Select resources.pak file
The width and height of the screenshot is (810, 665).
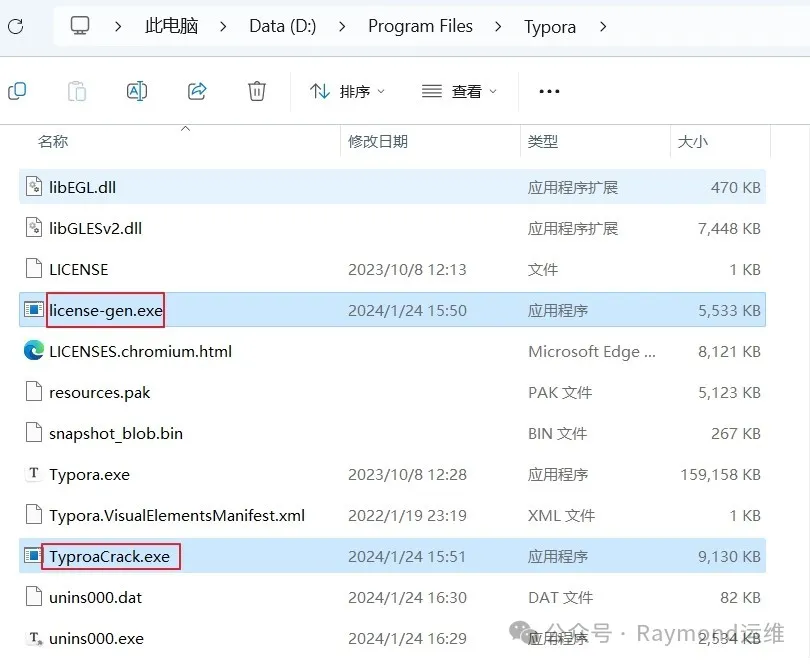[392, 392]
